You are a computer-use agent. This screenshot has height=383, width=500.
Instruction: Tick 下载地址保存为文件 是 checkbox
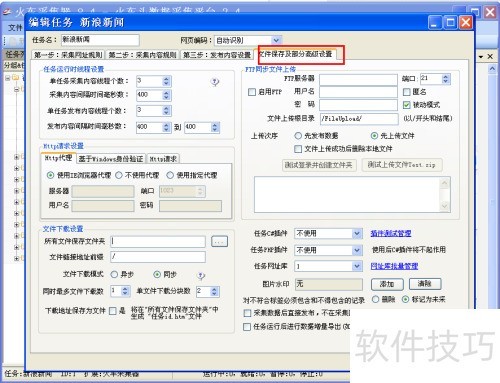click(113, 311)
